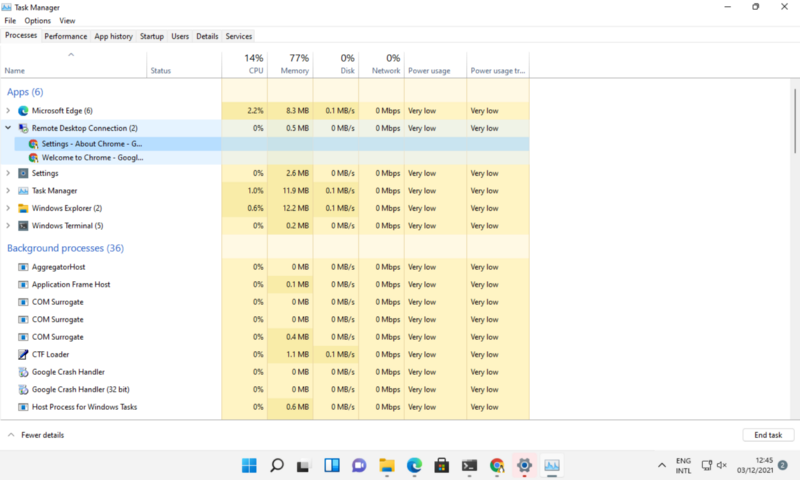Click the Host Process for Windows Tasks icon
The width and height of the screenshot is (800, 480).
pyautogui.click(x=23, y=407)
